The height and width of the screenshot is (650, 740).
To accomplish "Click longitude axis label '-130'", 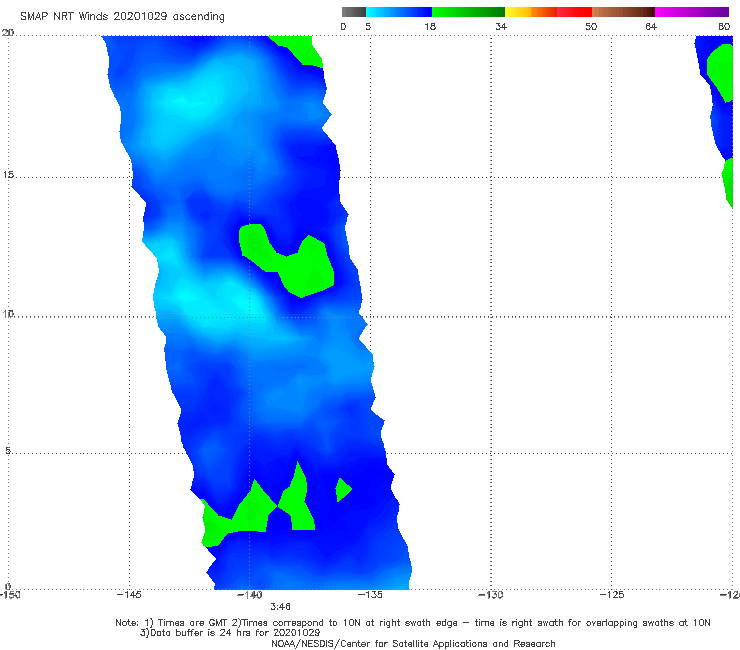I will tap(491, 595).
